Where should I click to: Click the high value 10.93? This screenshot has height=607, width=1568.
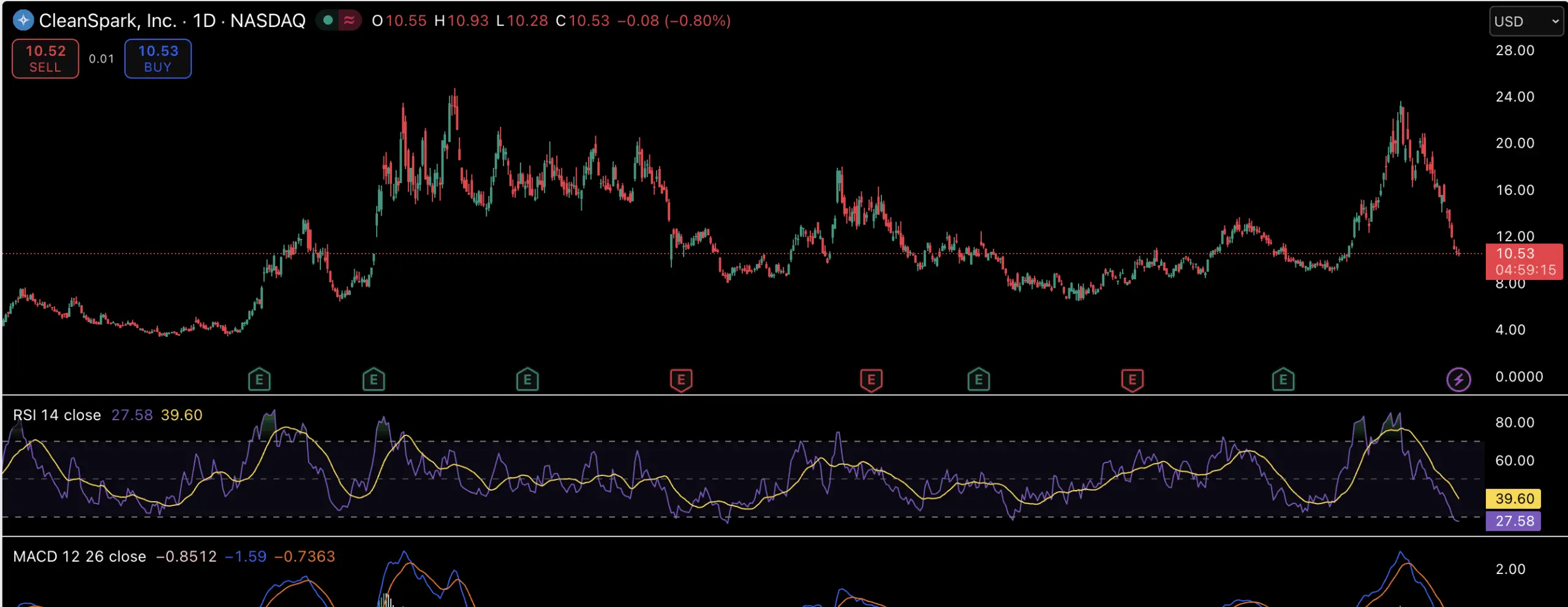pyautogui.click(x=468, y=21)
